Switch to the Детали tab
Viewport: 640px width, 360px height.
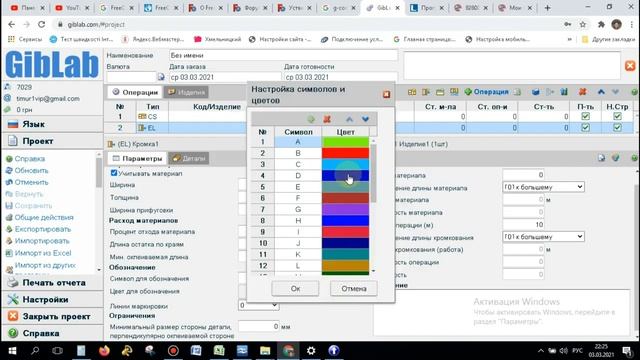pos(189,158)
